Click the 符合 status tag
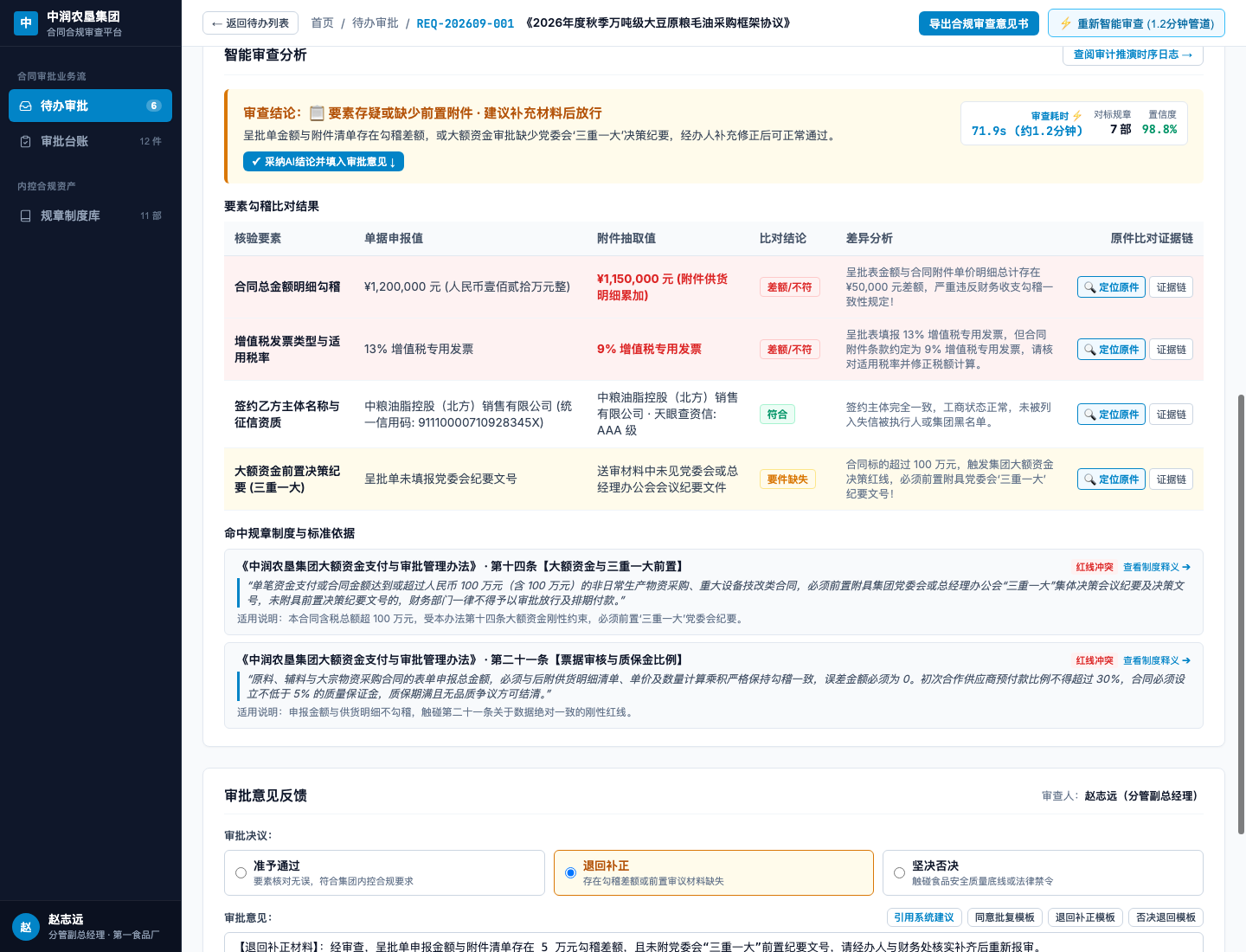Image resolution: width=1246 pixels, height=952 pixels. tap(777, 415)
